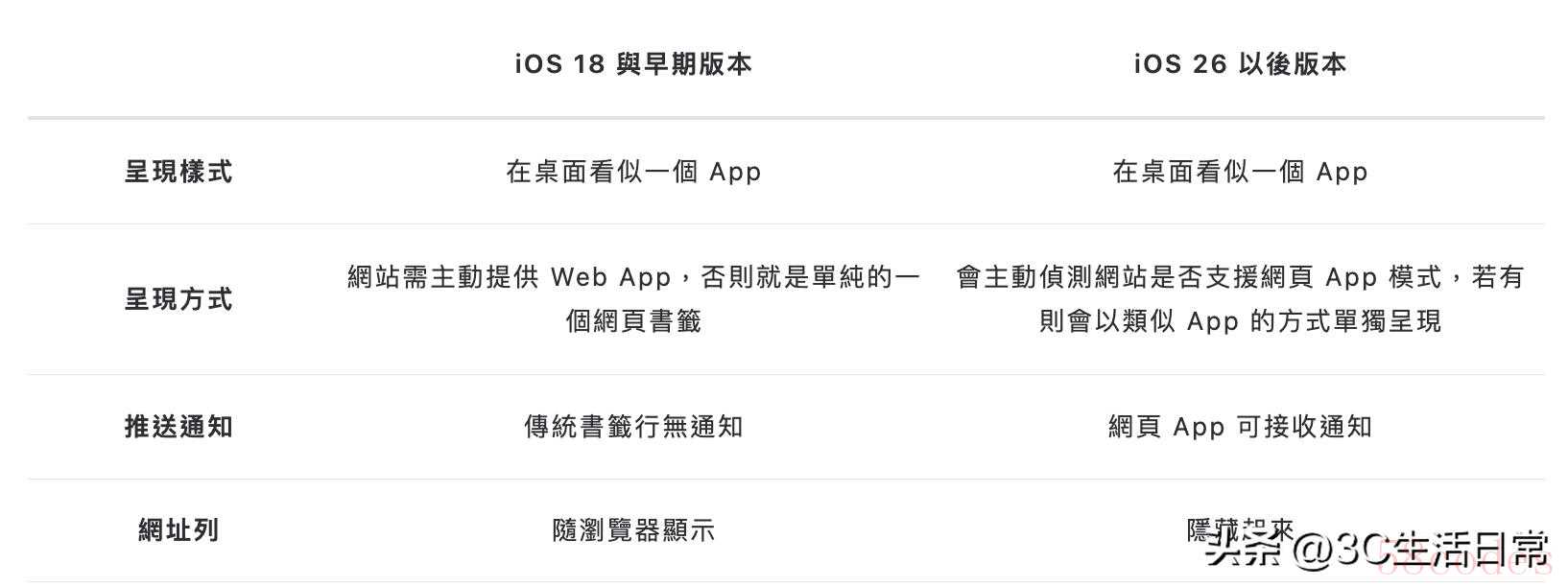Click the '隨瀏覽器顯示' cell
Screen dimensions: 1568x587
click(633, 530)
